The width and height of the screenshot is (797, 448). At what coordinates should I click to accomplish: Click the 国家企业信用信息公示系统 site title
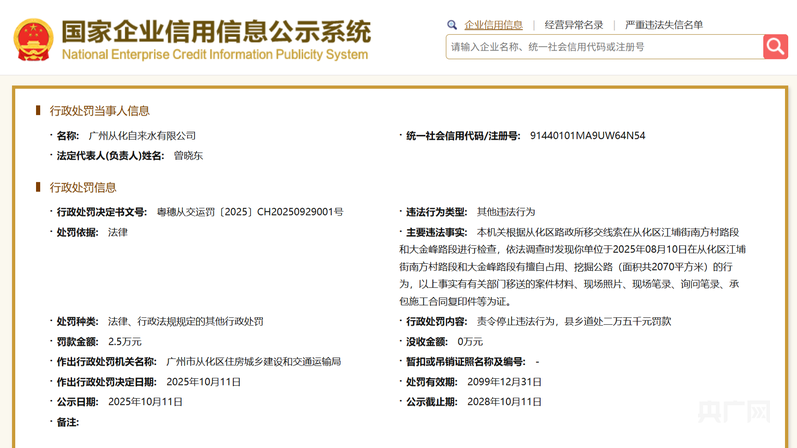click(x=215, y=30)
